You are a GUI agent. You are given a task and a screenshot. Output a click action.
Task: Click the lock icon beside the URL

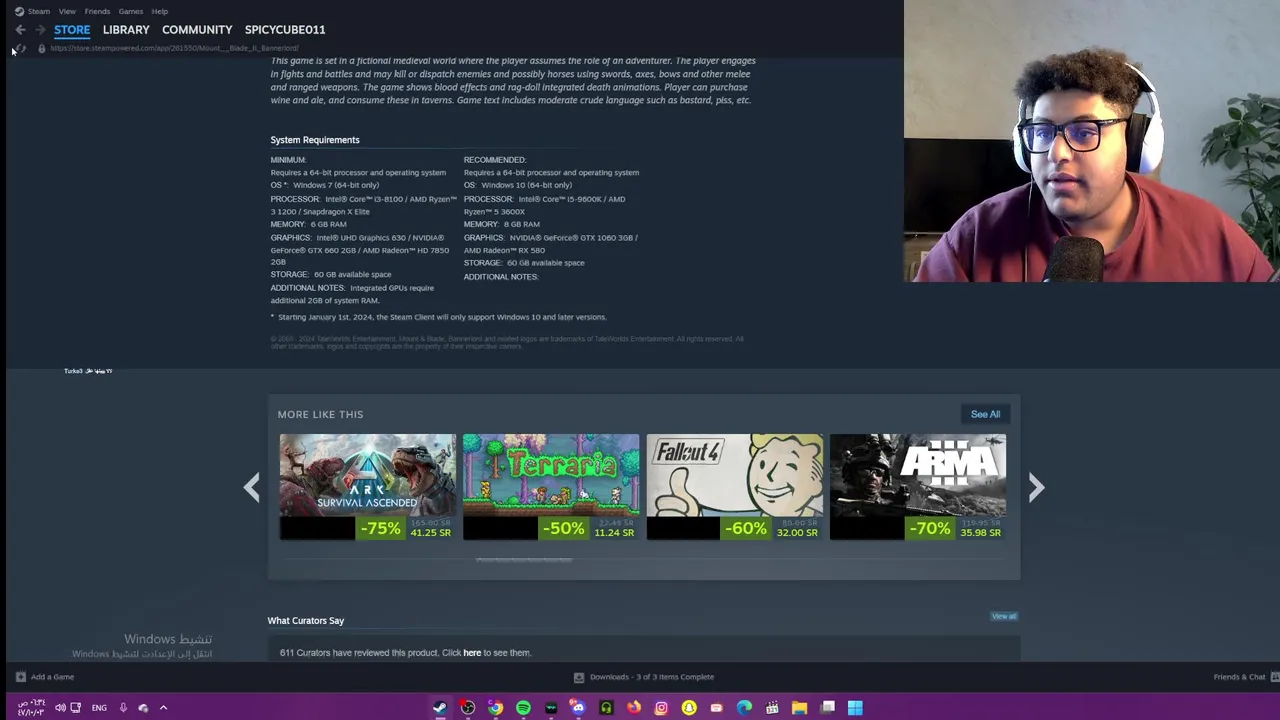tap(41, 48)
